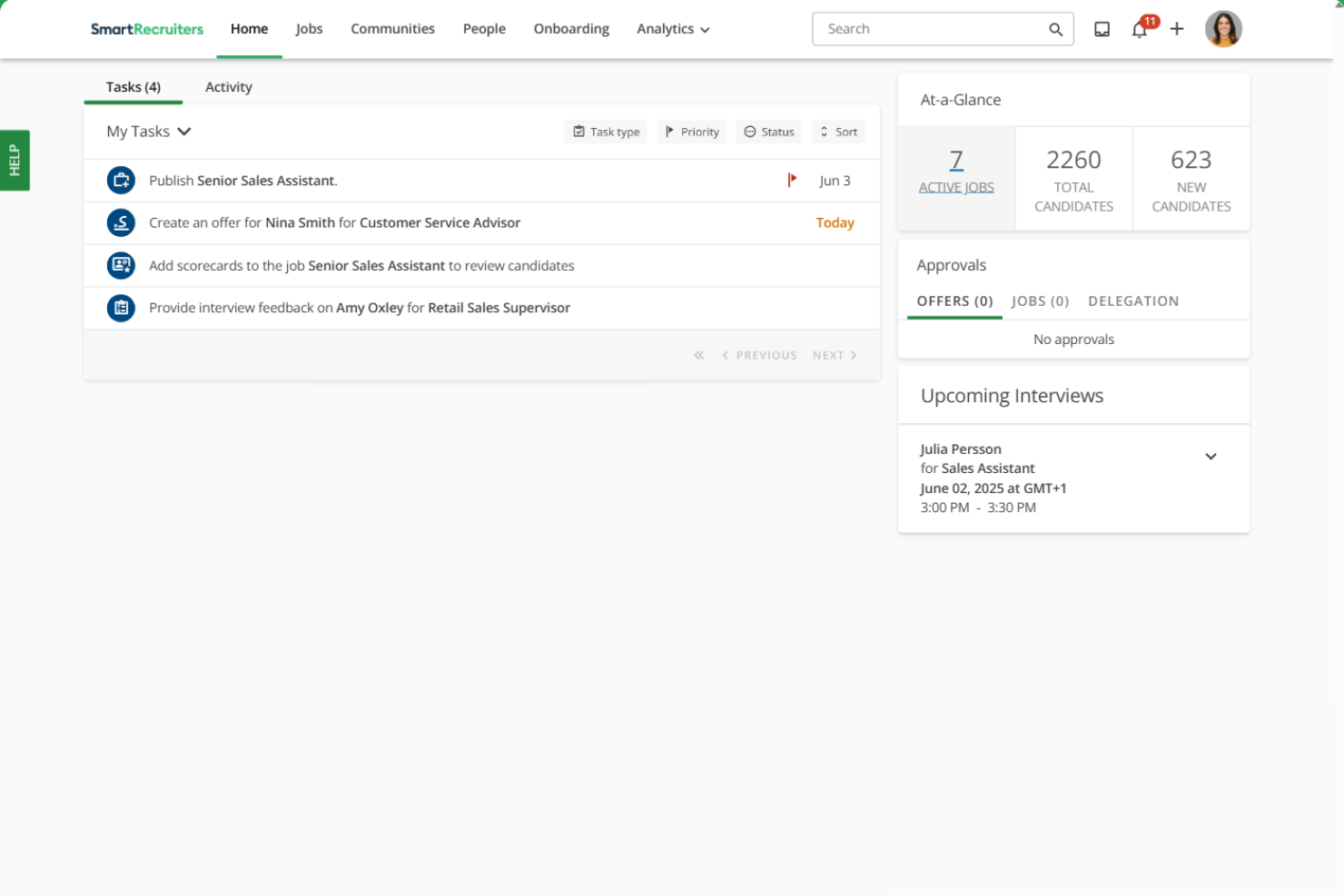1344x896 pixels.
Task: Open the notifications bell
Action: click(x=1140, y=29)
